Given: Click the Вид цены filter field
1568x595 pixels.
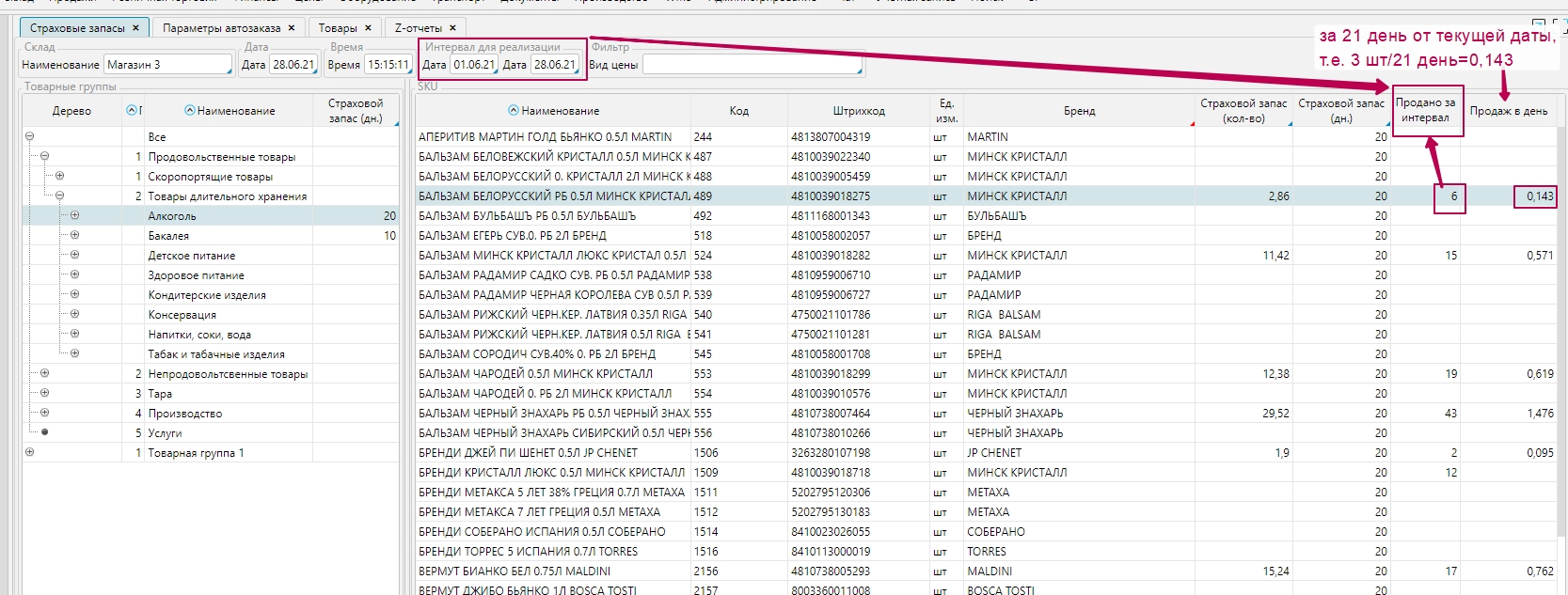Looking at the screenshot, I should coord(751,65).
